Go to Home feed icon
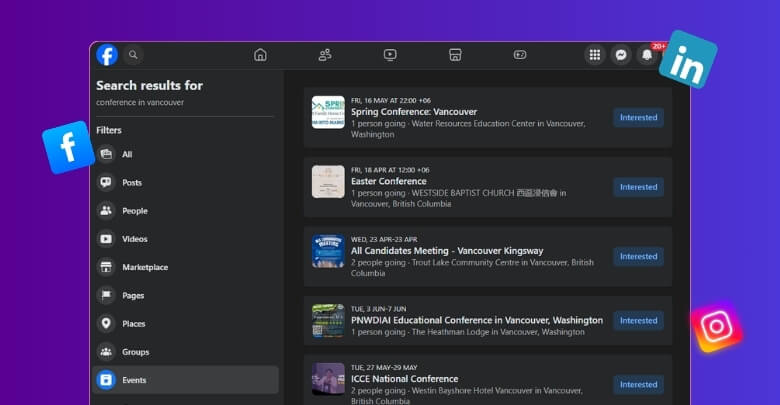This screenshot has height=405, width=780. click(x=260, y=55)
